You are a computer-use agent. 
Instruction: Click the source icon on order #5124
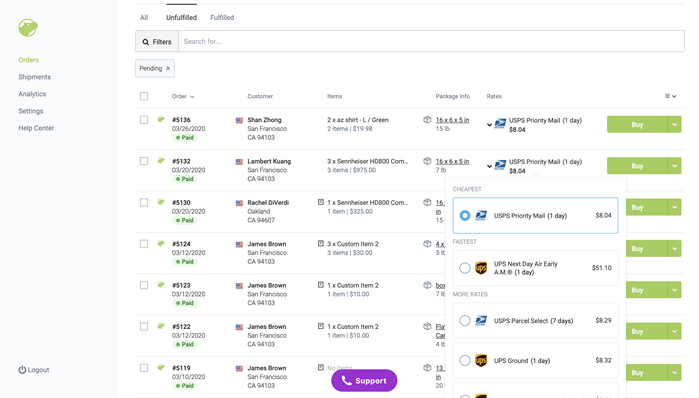click(x=161, y=243)
